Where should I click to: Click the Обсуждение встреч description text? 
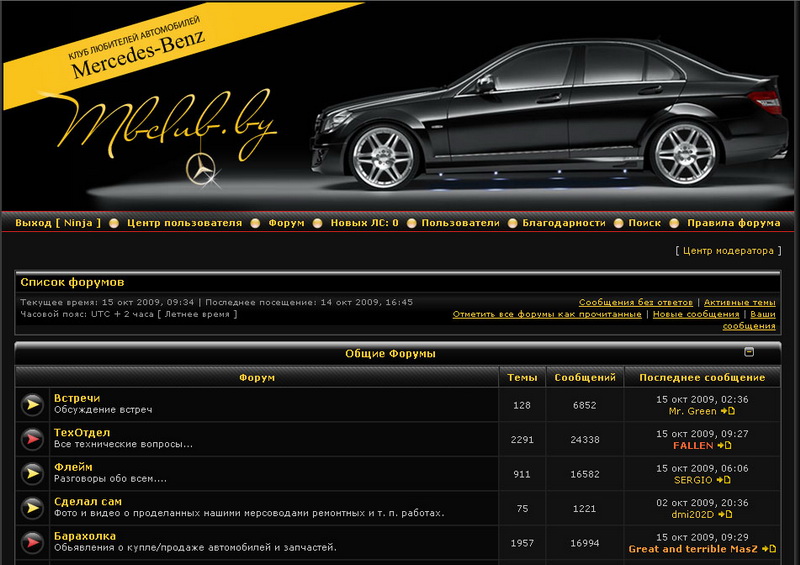103,409
